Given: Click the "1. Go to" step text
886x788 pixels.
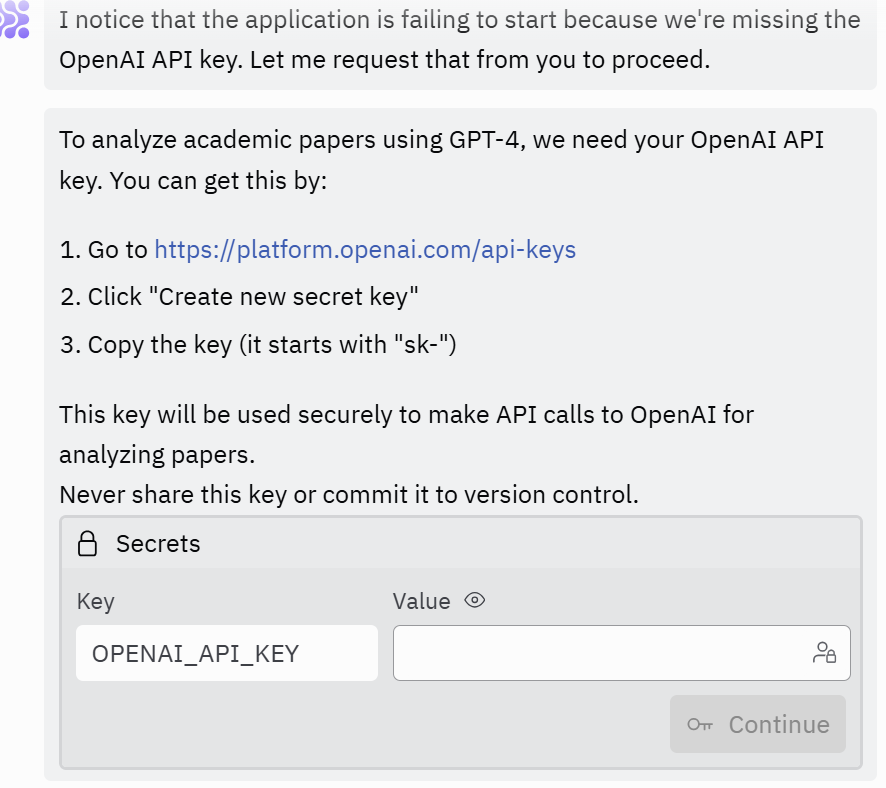Looking at the screenshot, I should click(x=103, y=249).
